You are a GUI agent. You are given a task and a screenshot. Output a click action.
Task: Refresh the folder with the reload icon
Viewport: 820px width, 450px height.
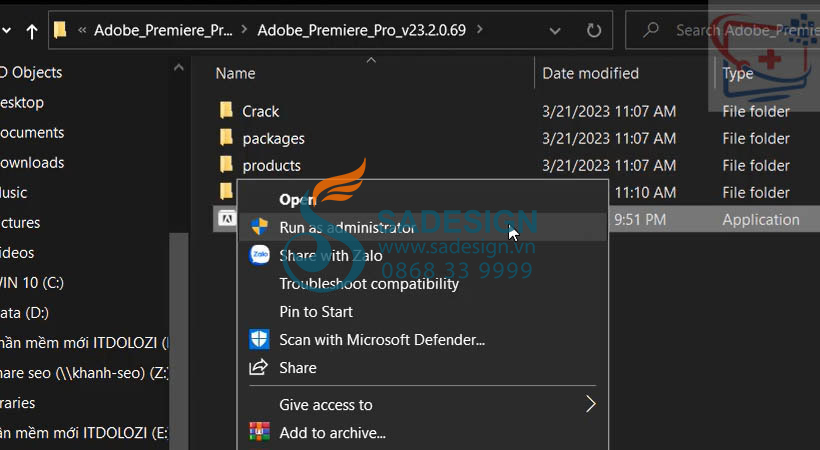pos(594,30)
